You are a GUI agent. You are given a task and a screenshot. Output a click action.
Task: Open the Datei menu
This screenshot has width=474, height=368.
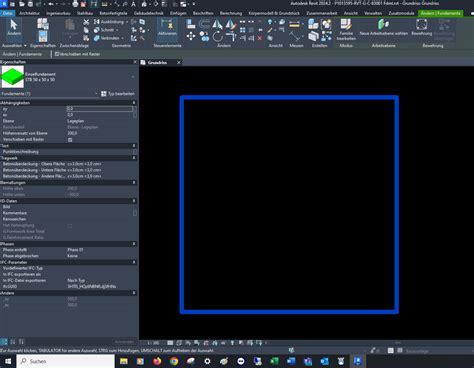pyautogui.click(x=7, y=13)
